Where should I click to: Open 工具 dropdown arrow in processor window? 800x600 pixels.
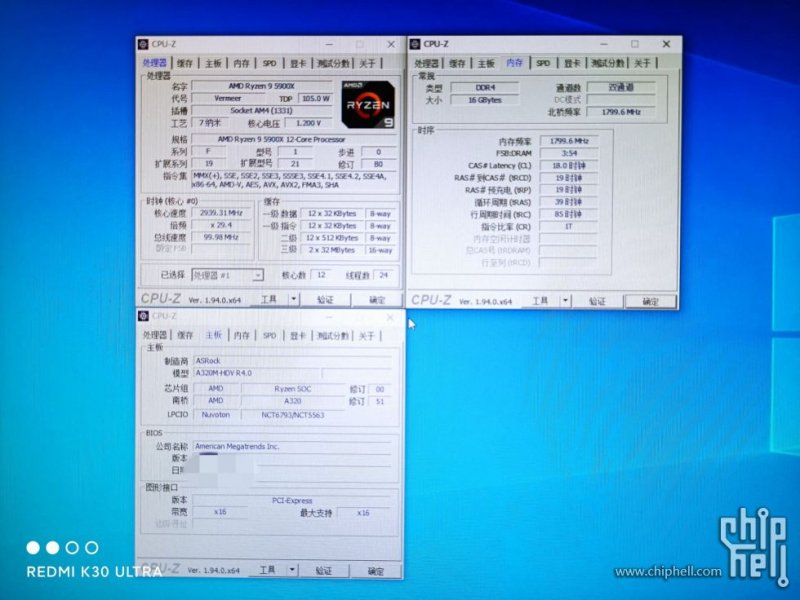[293, 300]
